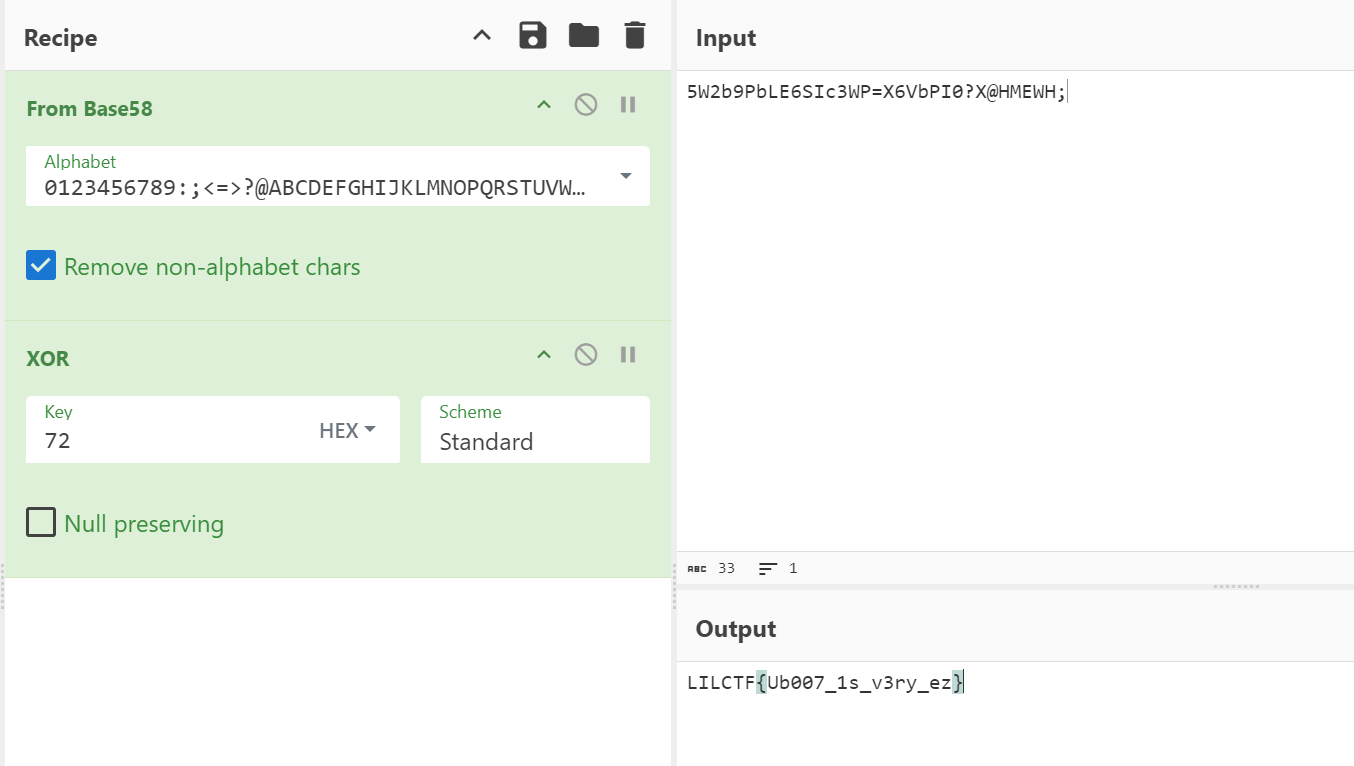Click the LILCTF flag output text
The width and height of the screenshot is (1354, 766).
pos(826,683)
